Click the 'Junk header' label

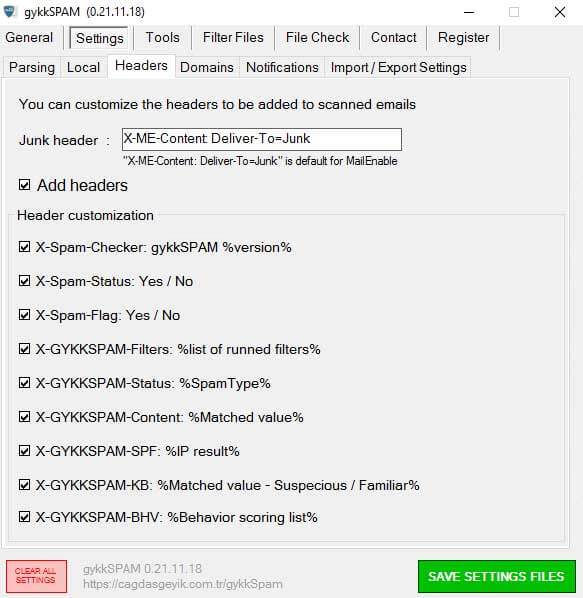point(59,140)
